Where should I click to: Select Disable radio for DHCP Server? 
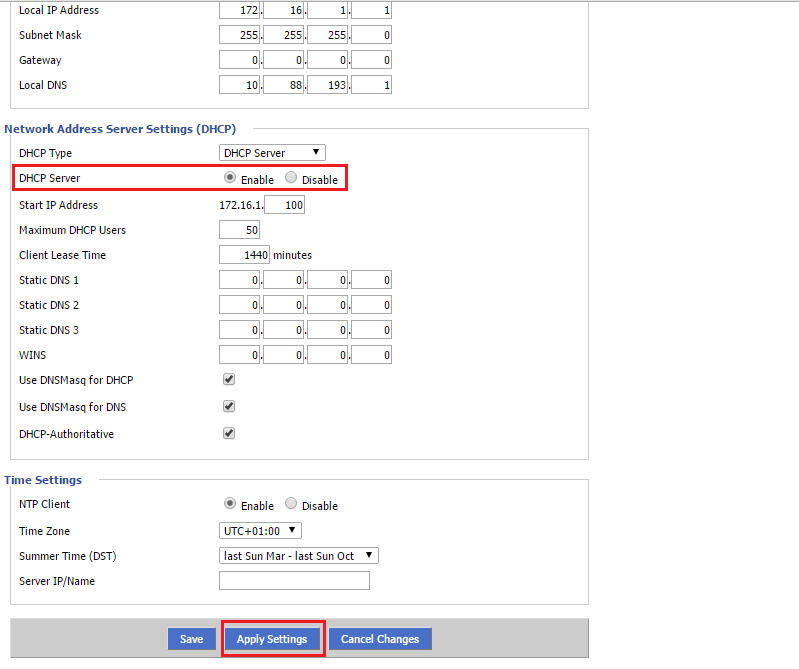(291, 178)
